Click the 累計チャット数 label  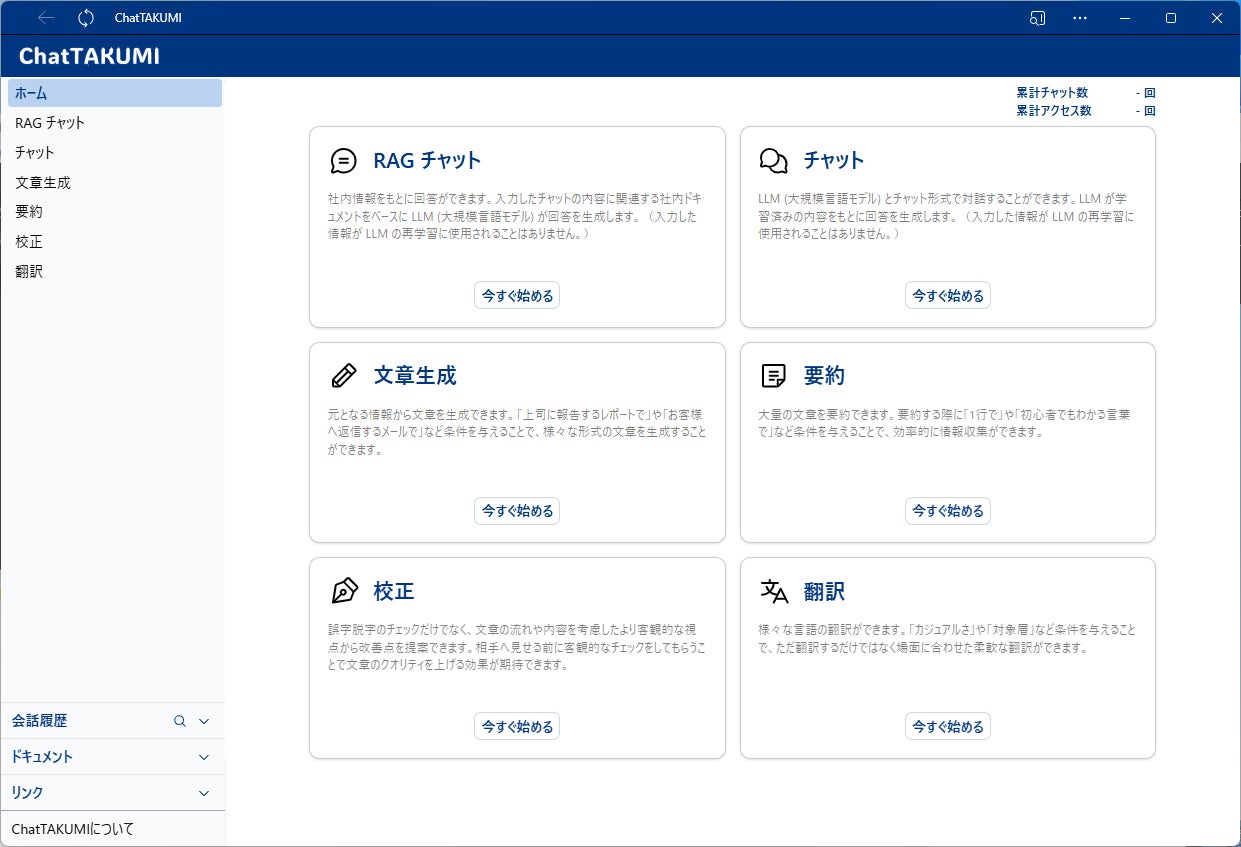point(1052,93)
